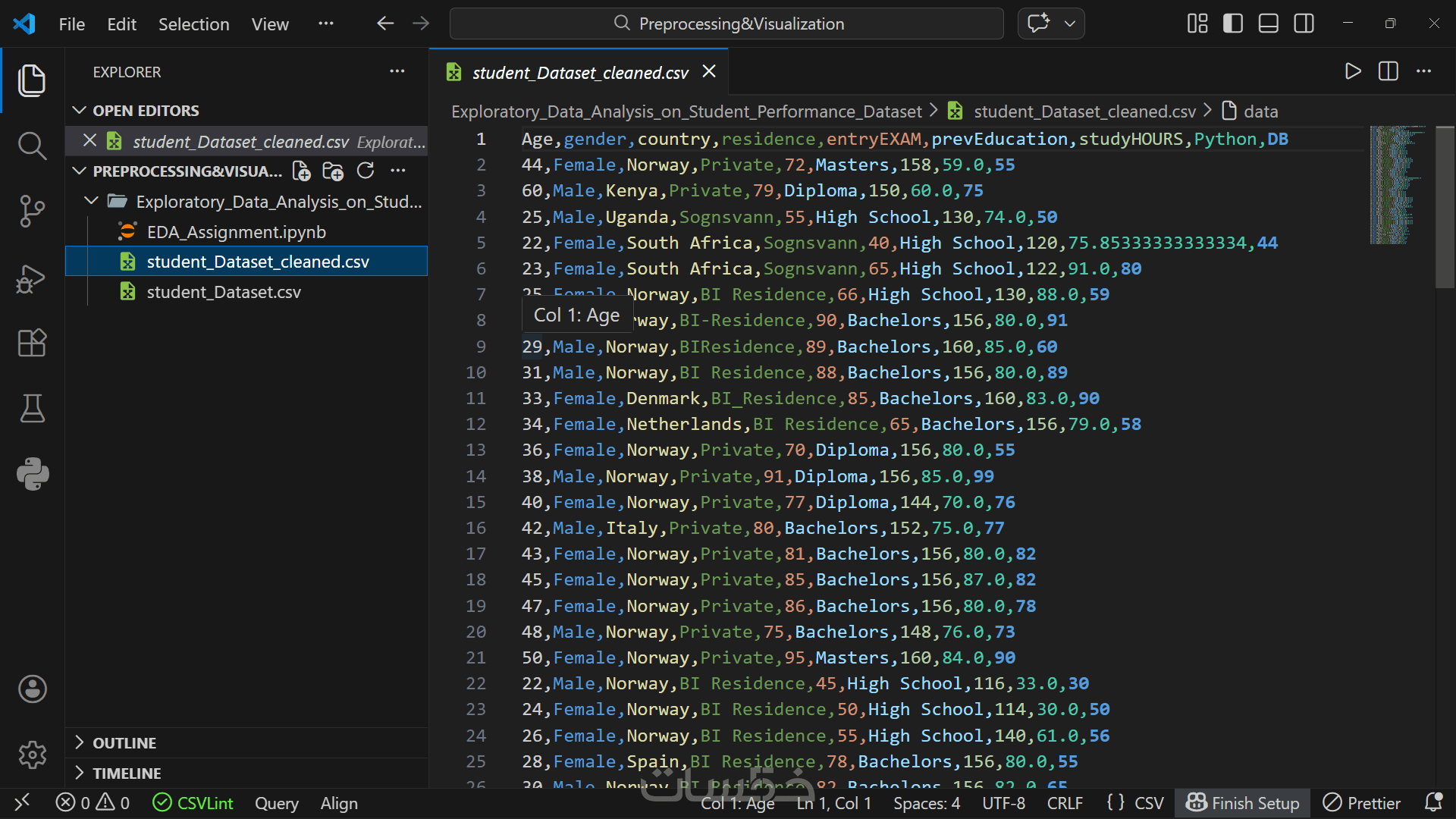Open Run and Debug view
1456x819 pixels.
(x=32, y=278)
